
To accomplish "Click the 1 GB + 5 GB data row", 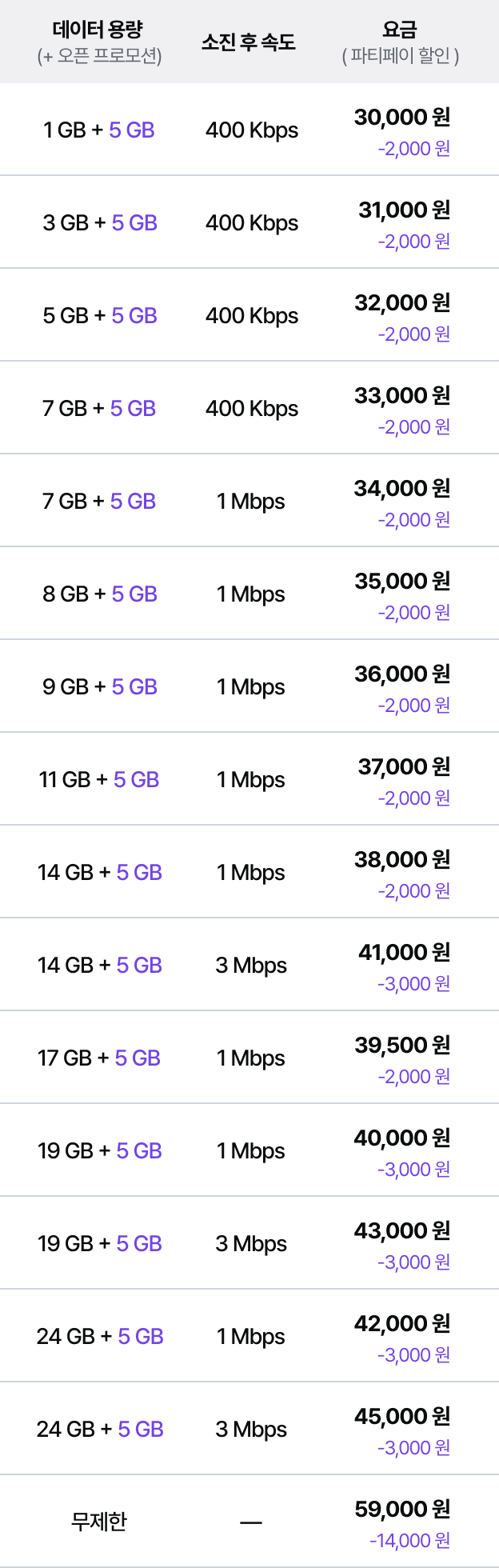I will (x=249, y=130).
